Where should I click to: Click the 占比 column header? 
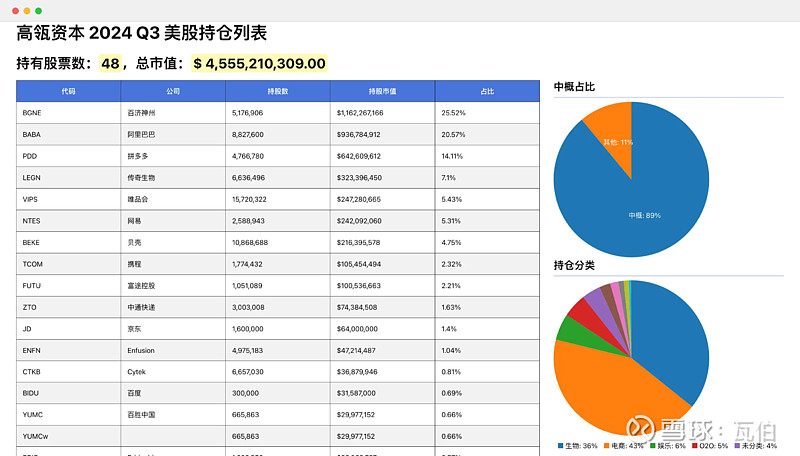tap(487, 91)
